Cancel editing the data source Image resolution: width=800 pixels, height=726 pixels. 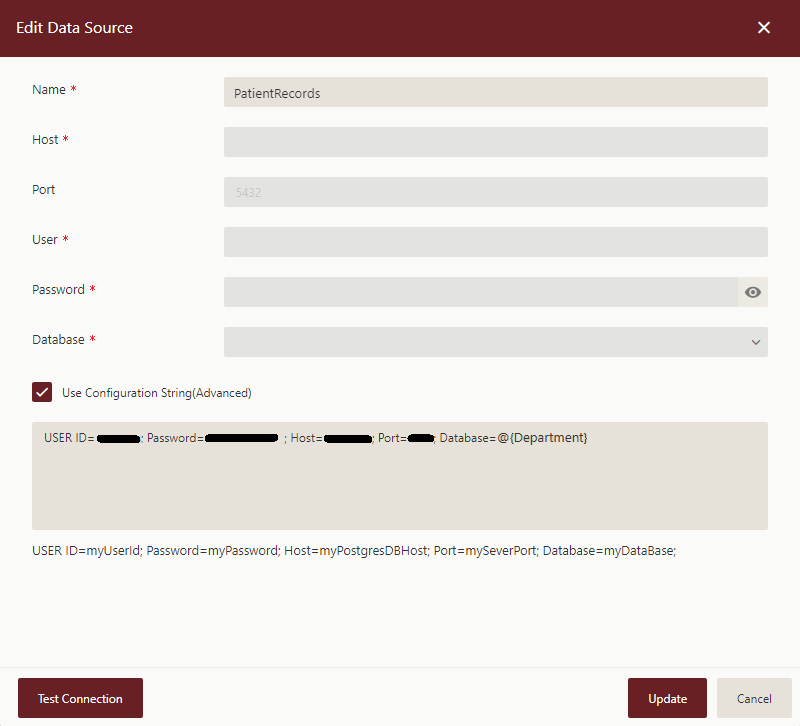[754, 698]
